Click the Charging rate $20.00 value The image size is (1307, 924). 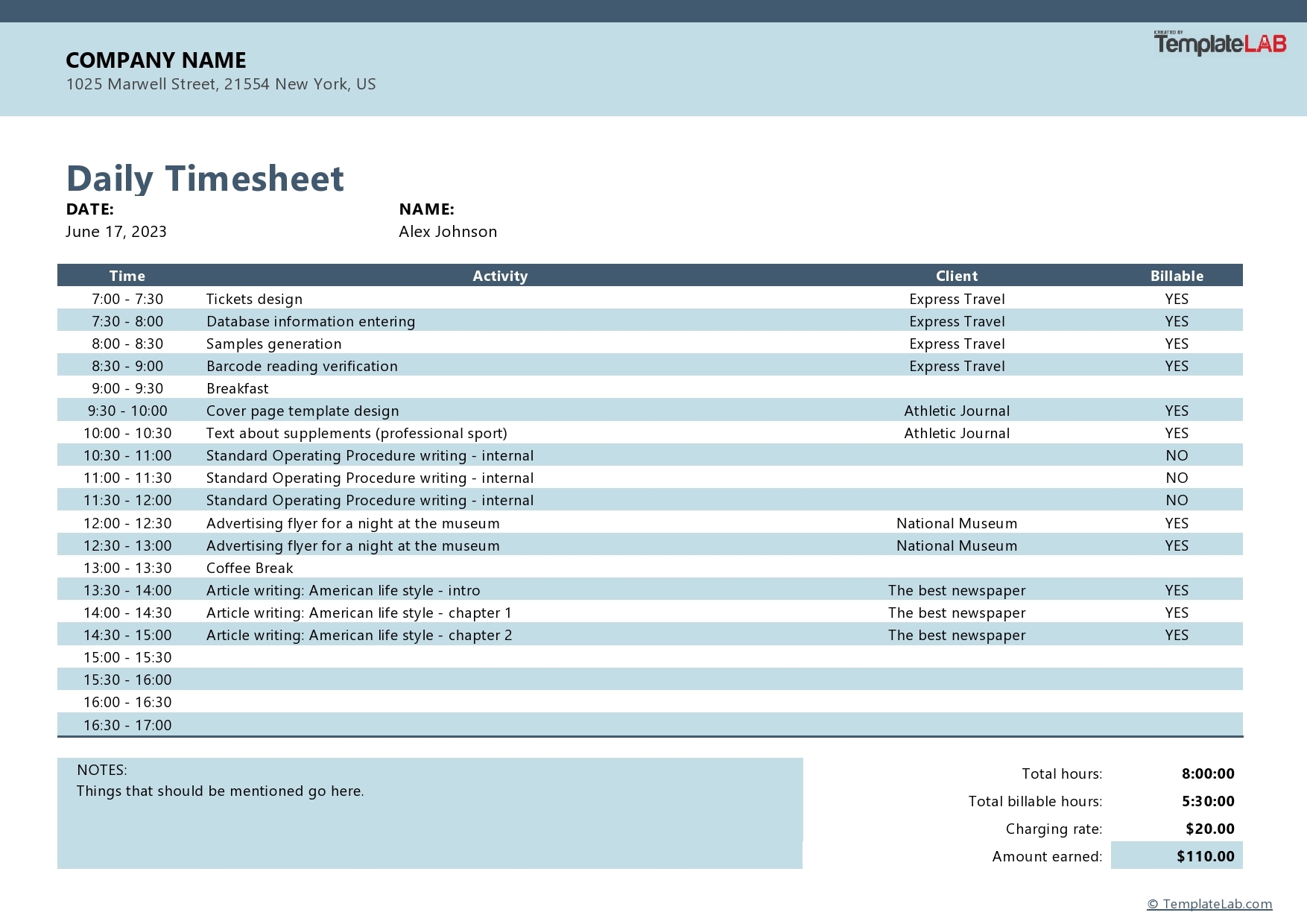coord(1209,829)
